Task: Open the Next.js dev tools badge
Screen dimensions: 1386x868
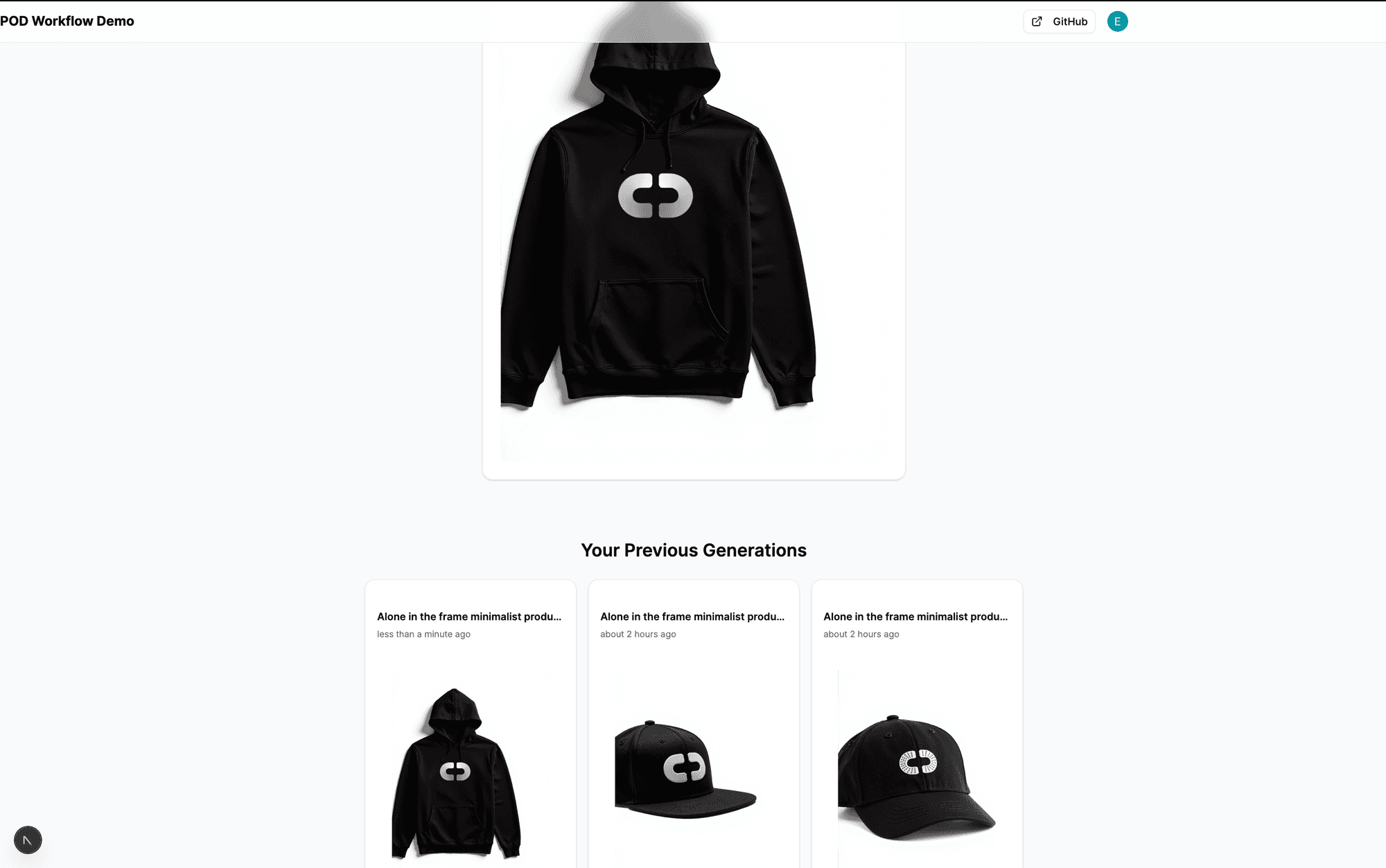Action: pyautogui.click(x=28, y=840)
